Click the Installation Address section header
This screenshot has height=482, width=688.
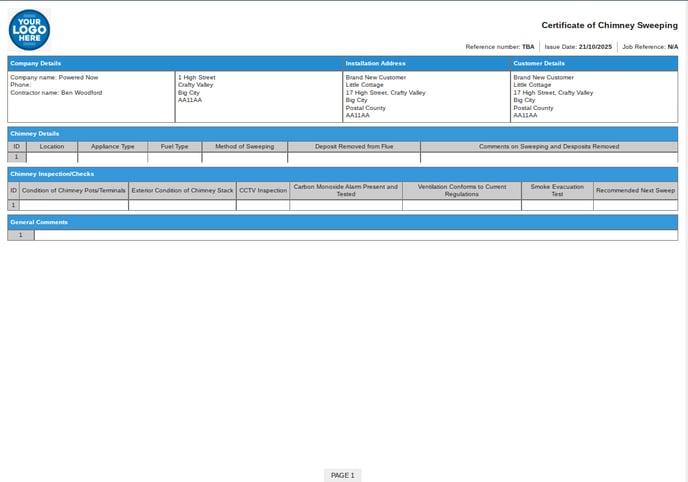coord(375,63)
